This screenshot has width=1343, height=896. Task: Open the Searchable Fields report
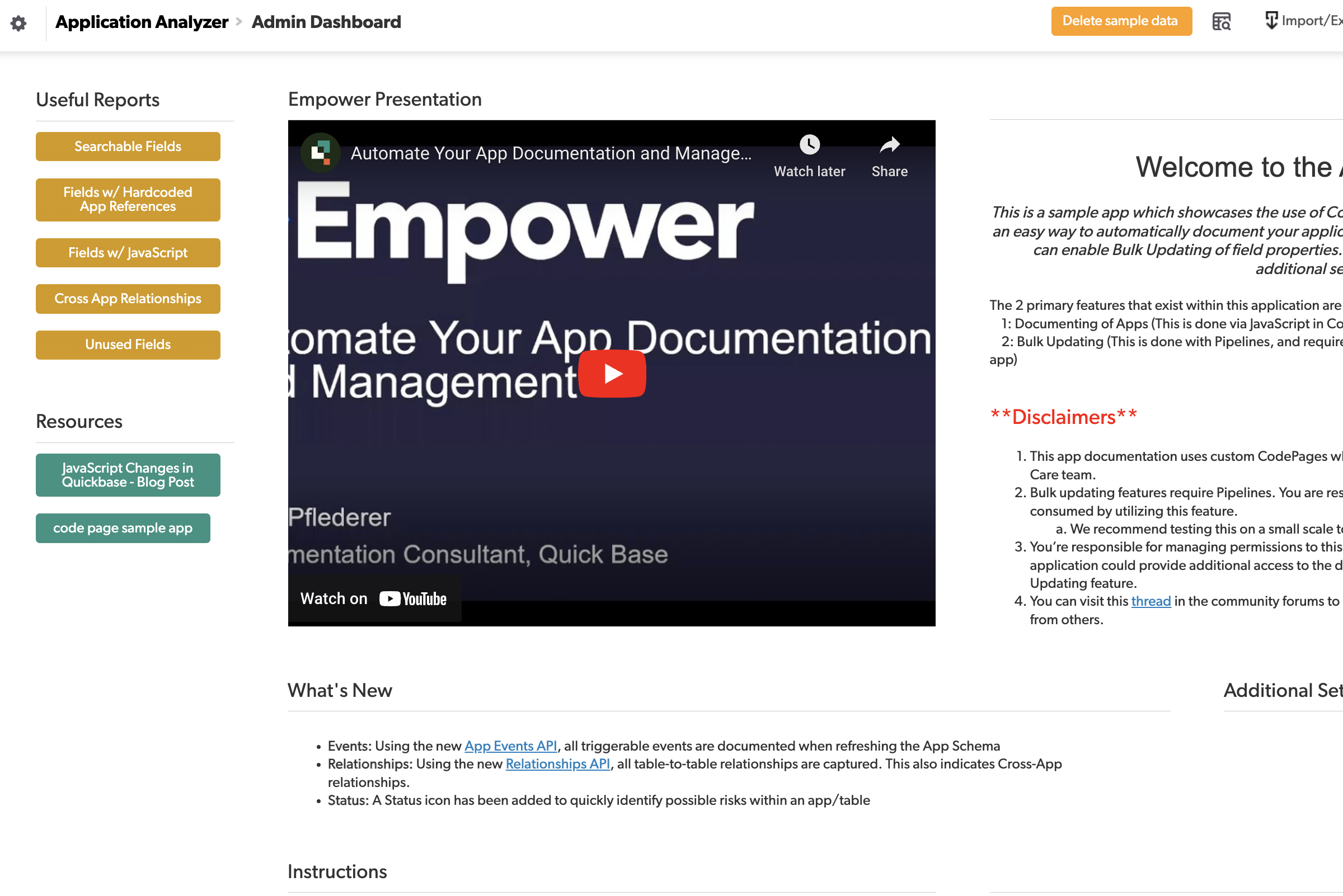[x=128, y=147]
